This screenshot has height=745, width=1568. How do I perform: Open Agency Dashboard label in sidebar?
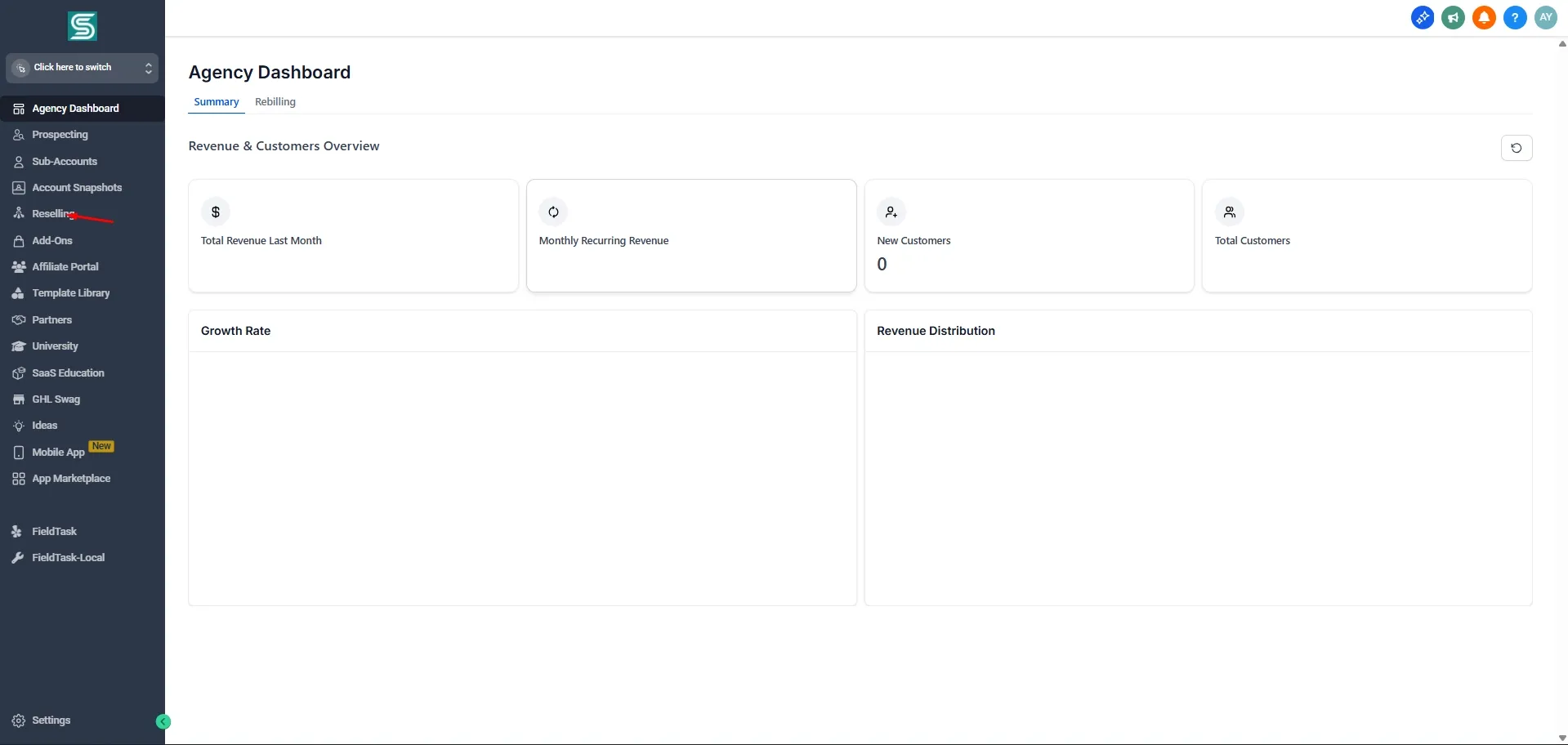[x=75, y=109]
